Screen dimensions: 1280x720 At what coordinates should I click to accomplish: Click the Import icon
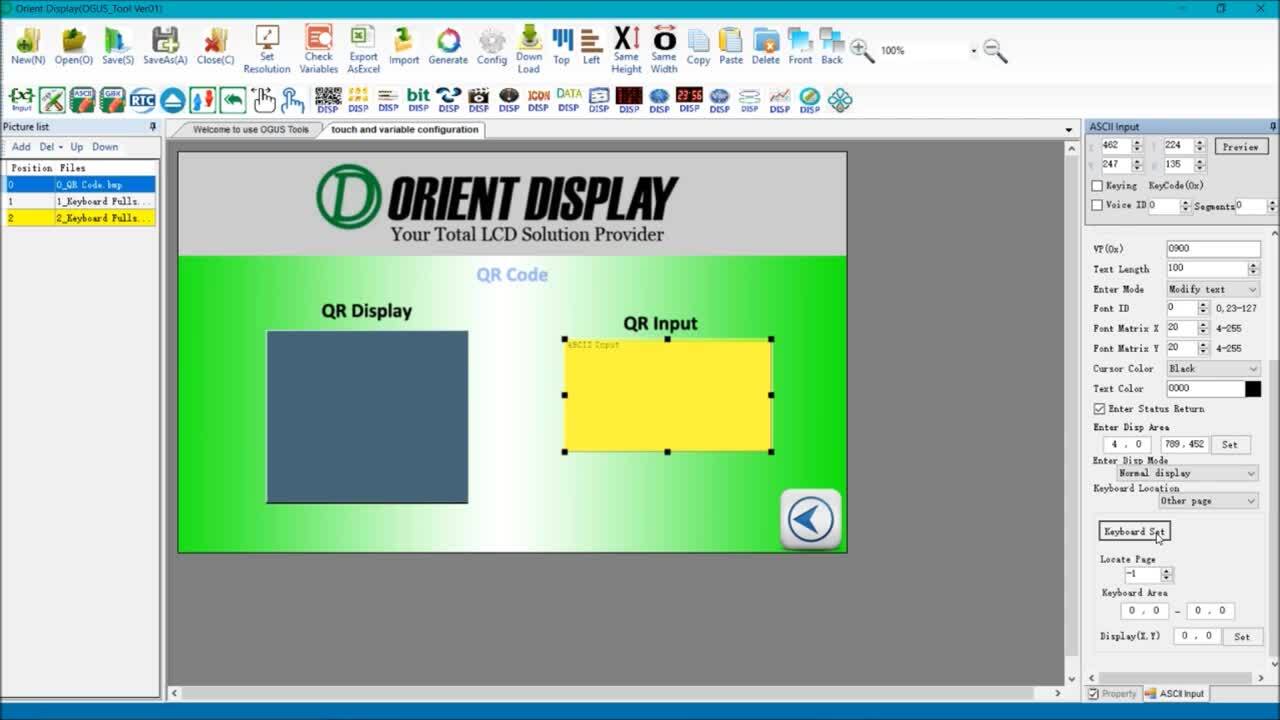coord(404,46)
